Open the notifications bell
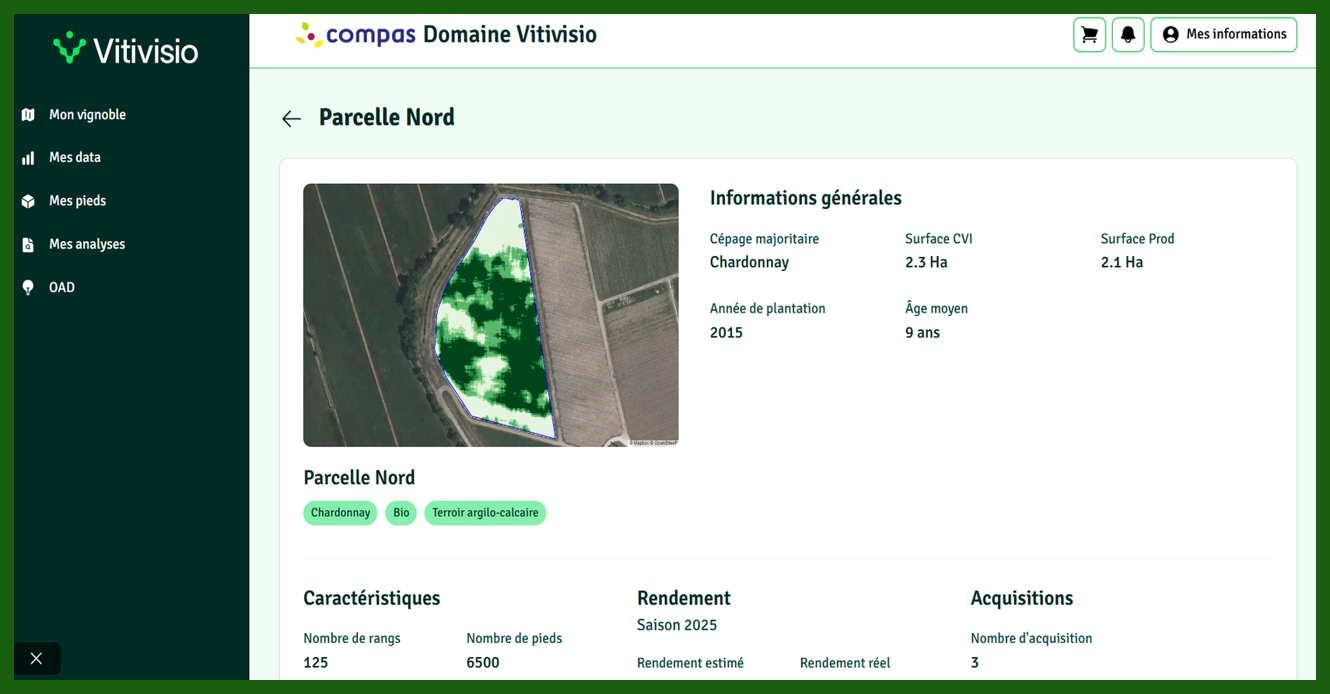Viewport: 1330px width, 694px height. [1128, 34]
